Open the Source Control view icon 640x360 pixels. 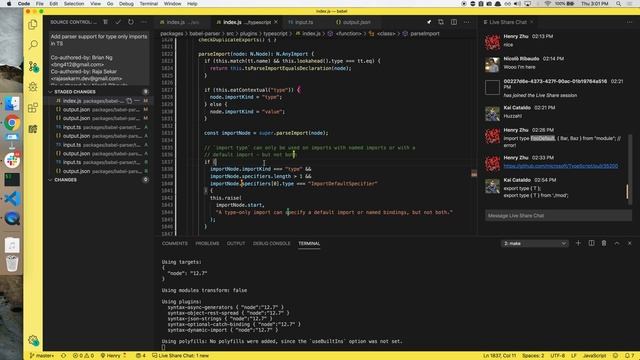point(33,66)
